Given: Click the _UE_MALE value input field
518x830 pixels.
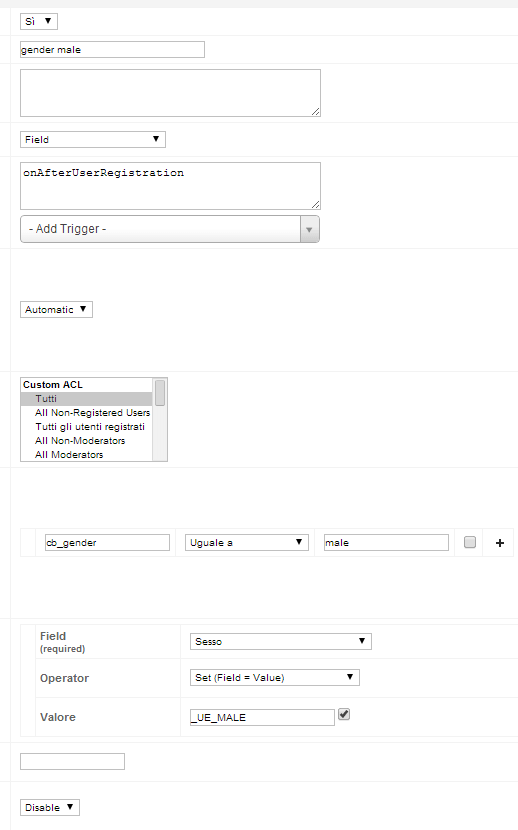Looking at the screenshot, I should [262, 717].
